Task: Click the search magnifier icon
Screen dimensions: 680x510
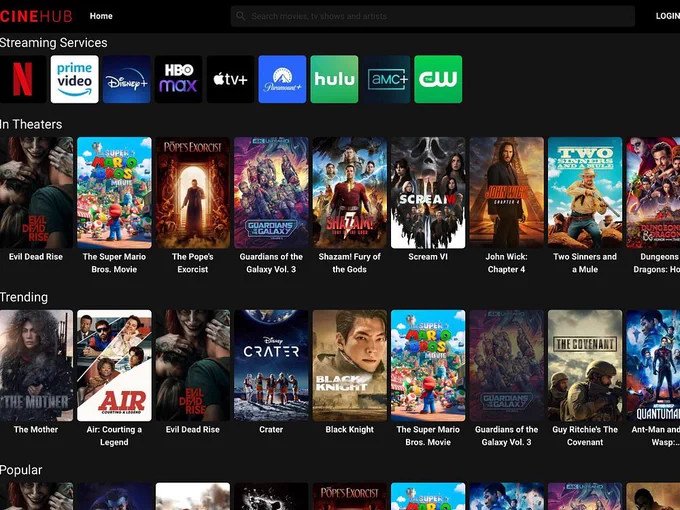Action: (x=241, y=16)
